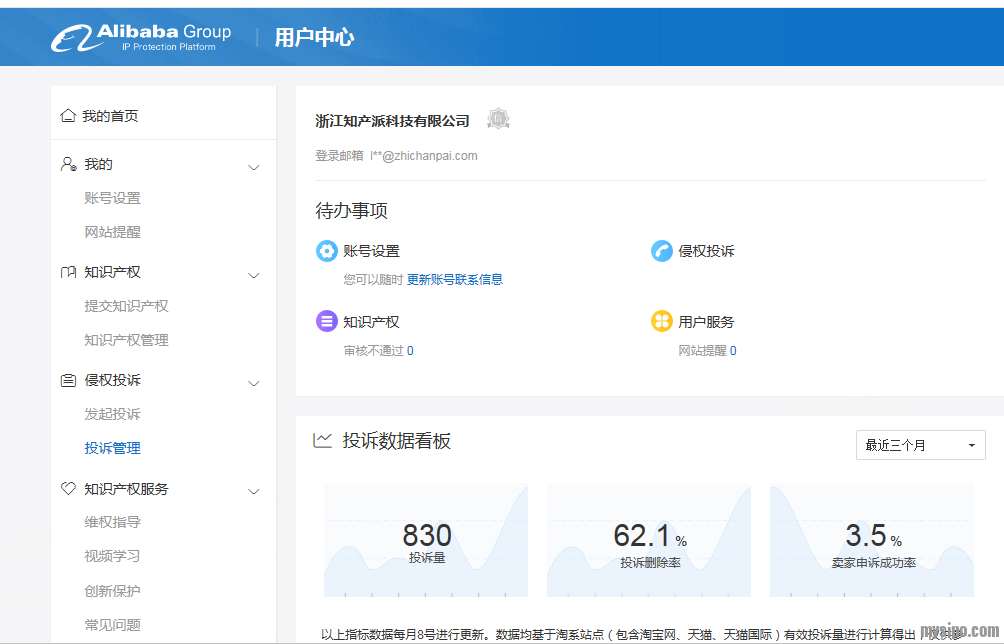Click the chart icon beside 投诉数据看板

(x=323, y=440)
